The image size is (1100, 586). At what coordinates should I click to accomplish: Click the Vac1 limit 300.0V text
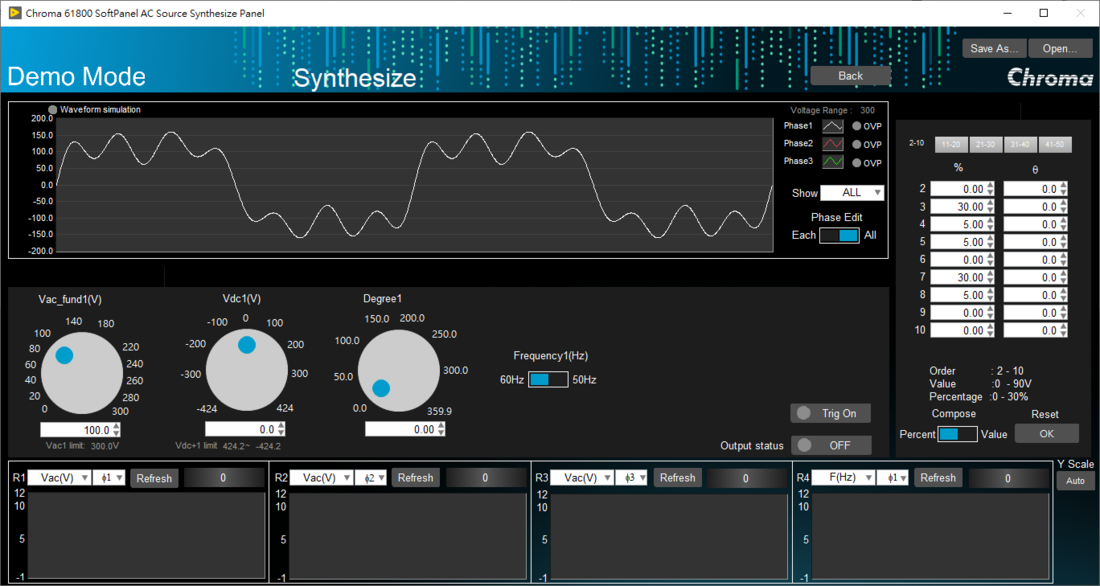tap(82, 446)
